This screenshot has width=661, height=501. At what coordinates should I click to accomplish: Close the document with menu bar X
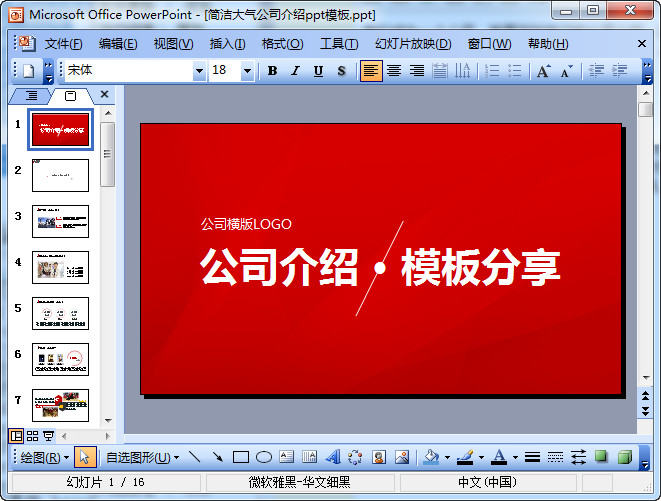coord(642,43)
